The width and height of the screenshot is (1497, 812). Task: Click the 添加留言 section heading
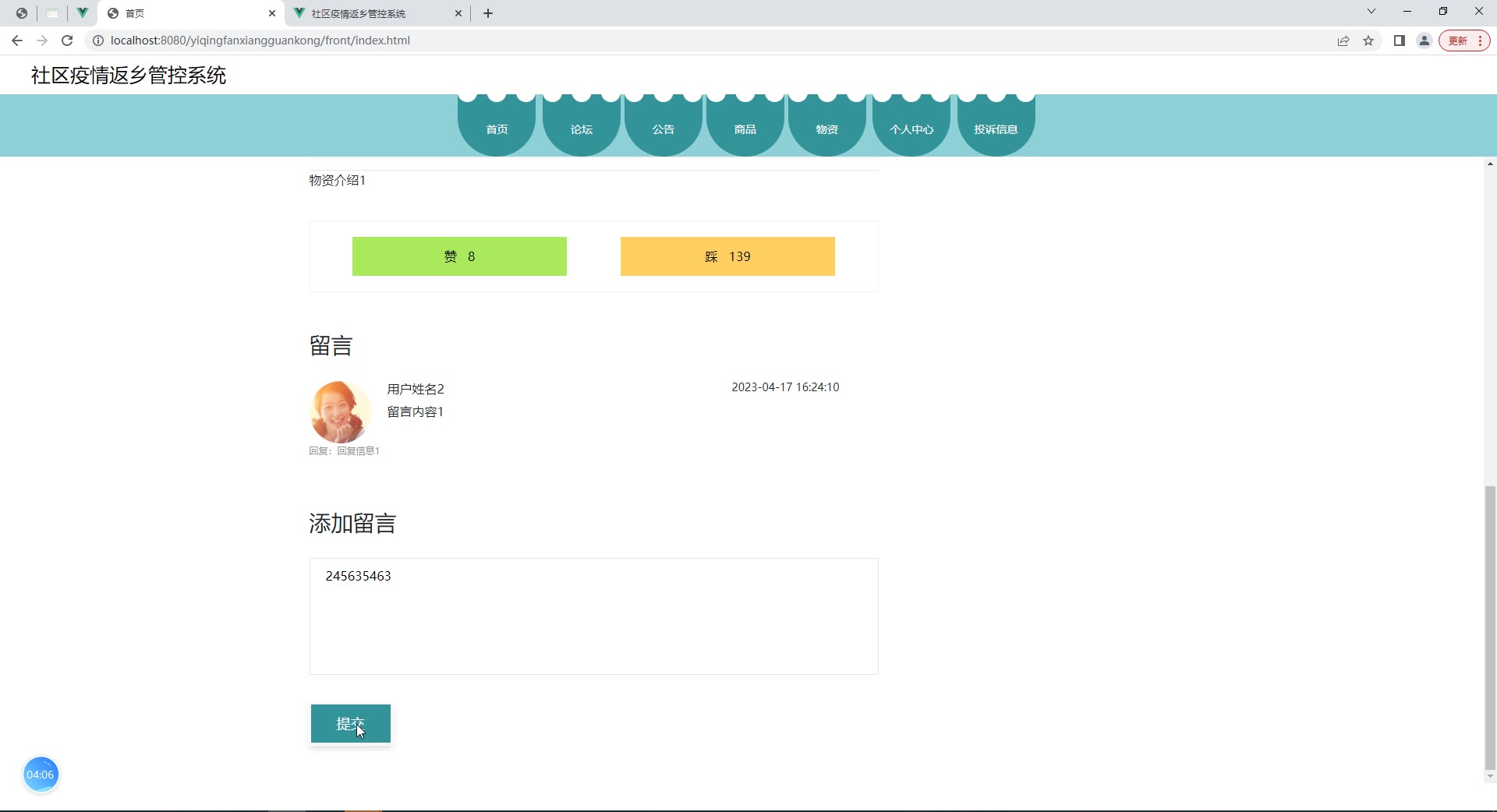pos(352,524)
